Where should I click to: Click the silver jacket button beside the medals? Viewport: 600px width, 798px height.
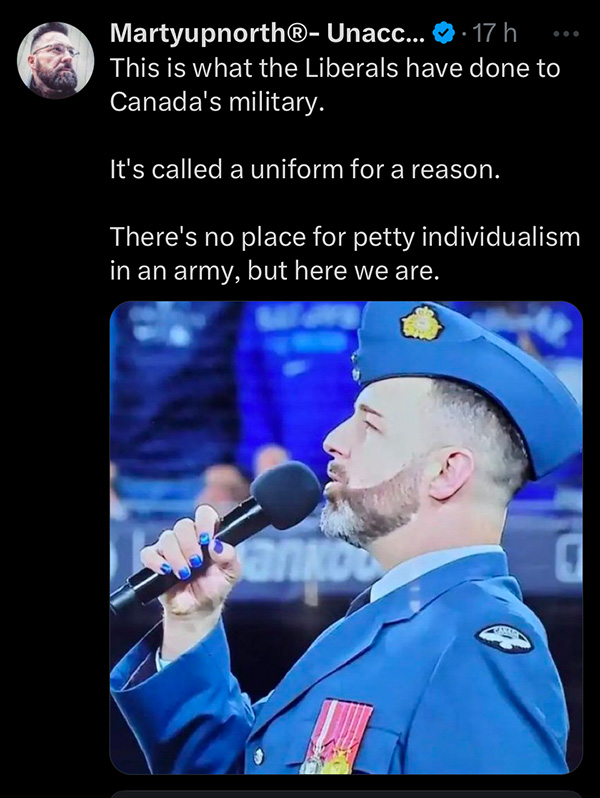tap(259, 755)
